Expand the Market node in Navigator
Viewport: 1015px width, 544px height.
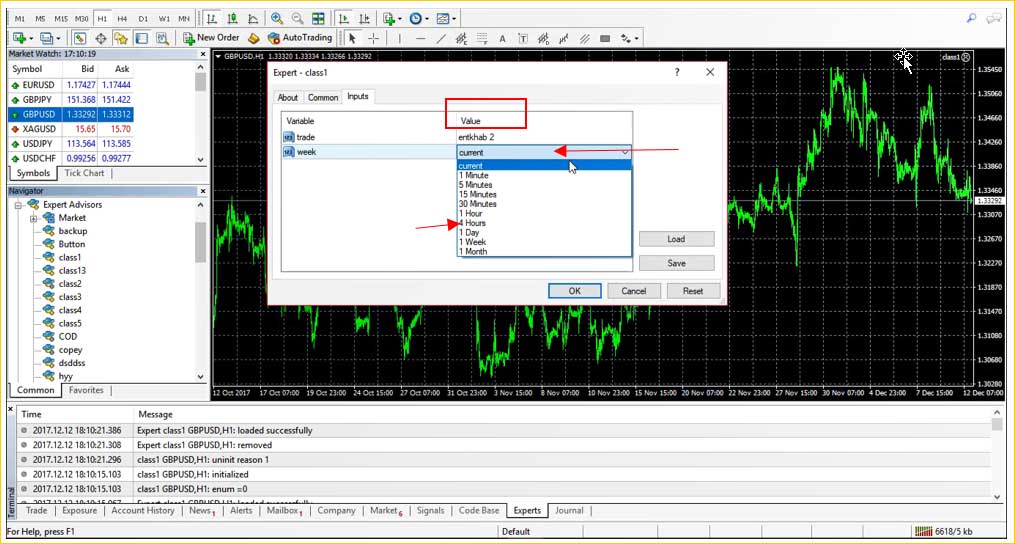pyautogui.click(x=33, y=218)
